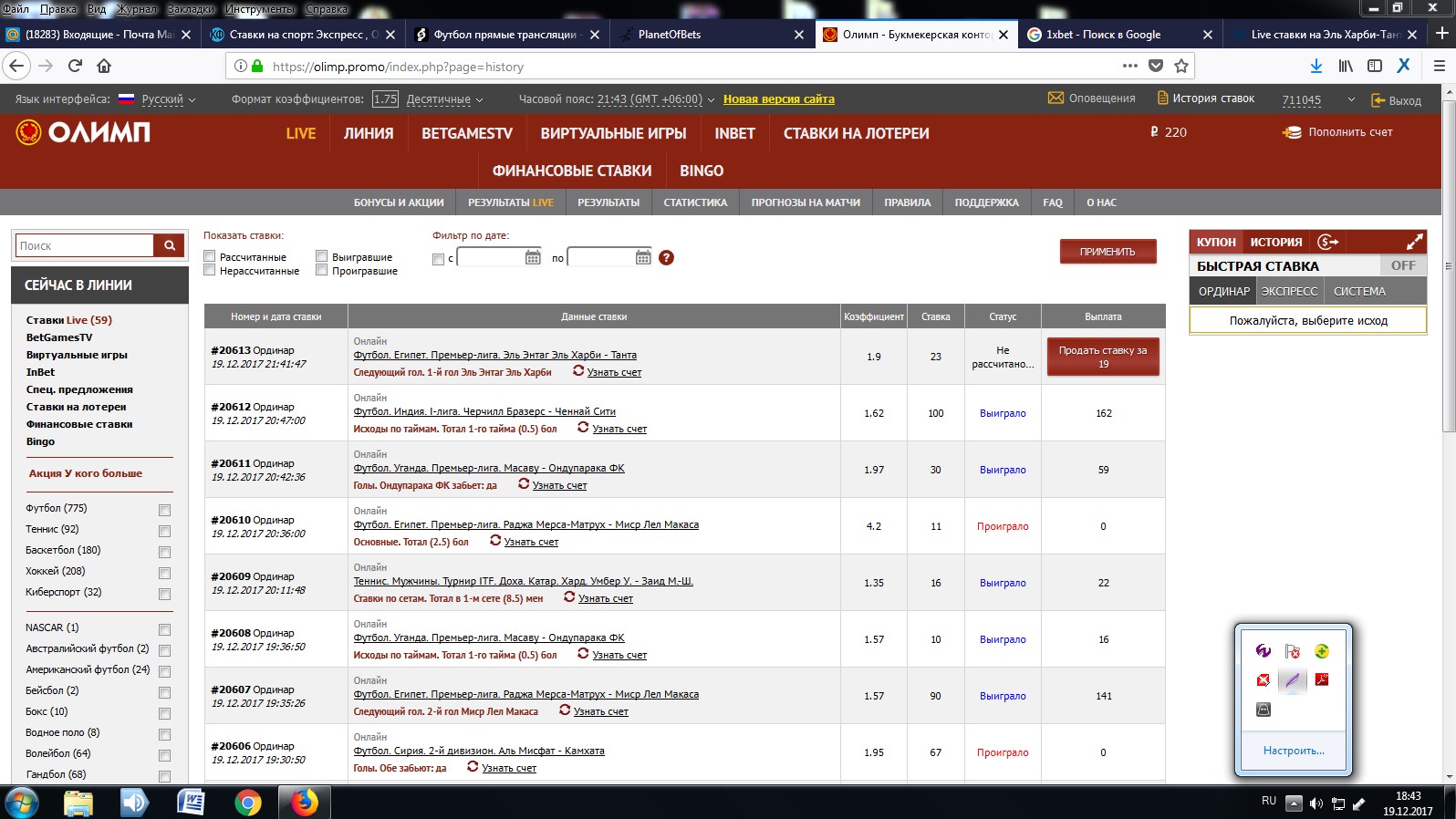Viewport: 1456px width, 819px height.
Task: Focus the Поиск search input field
Action: coord(85,245)
